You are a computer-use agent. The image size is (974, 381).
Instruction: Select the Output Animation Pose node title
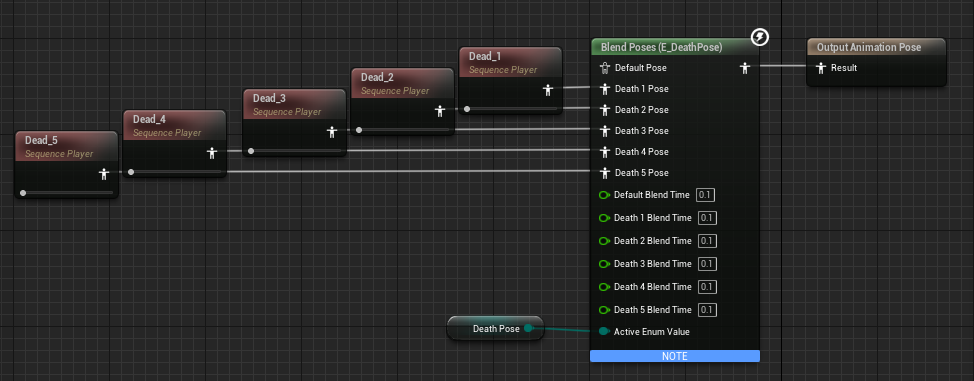point(868,47)
